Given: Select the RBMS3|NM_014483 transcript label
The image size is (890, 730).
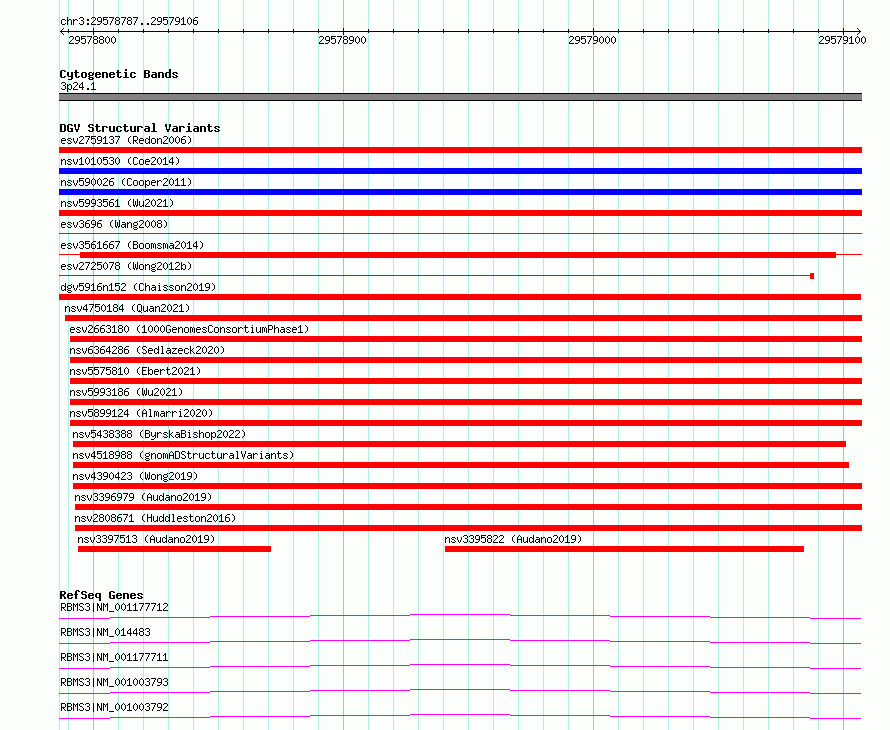Looking at the screenshot, I should [x=105, y=632].
